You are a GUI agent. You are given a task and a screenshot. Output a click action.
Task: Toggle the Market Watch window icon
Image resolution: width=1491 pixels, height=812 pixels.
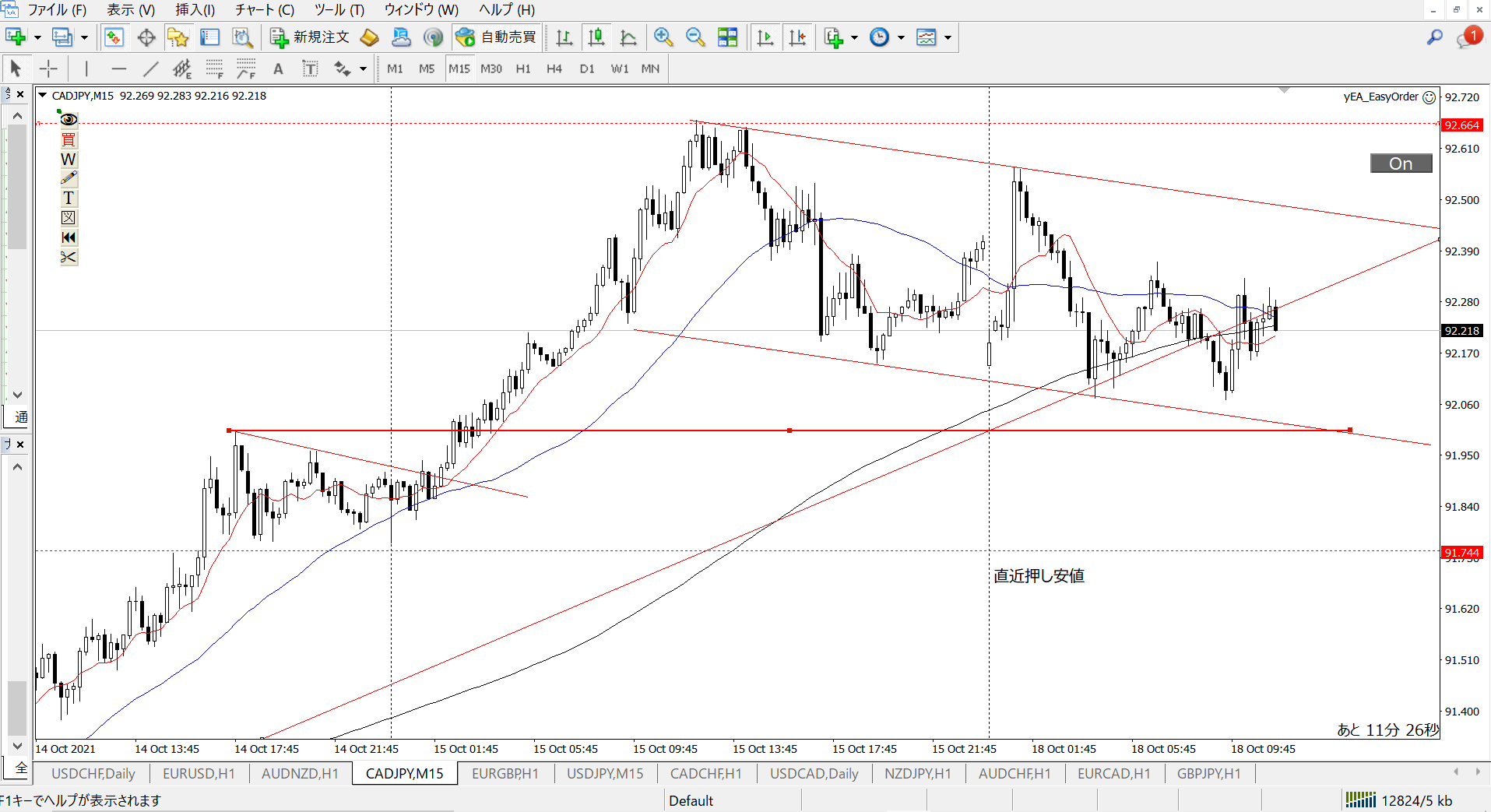114,37
